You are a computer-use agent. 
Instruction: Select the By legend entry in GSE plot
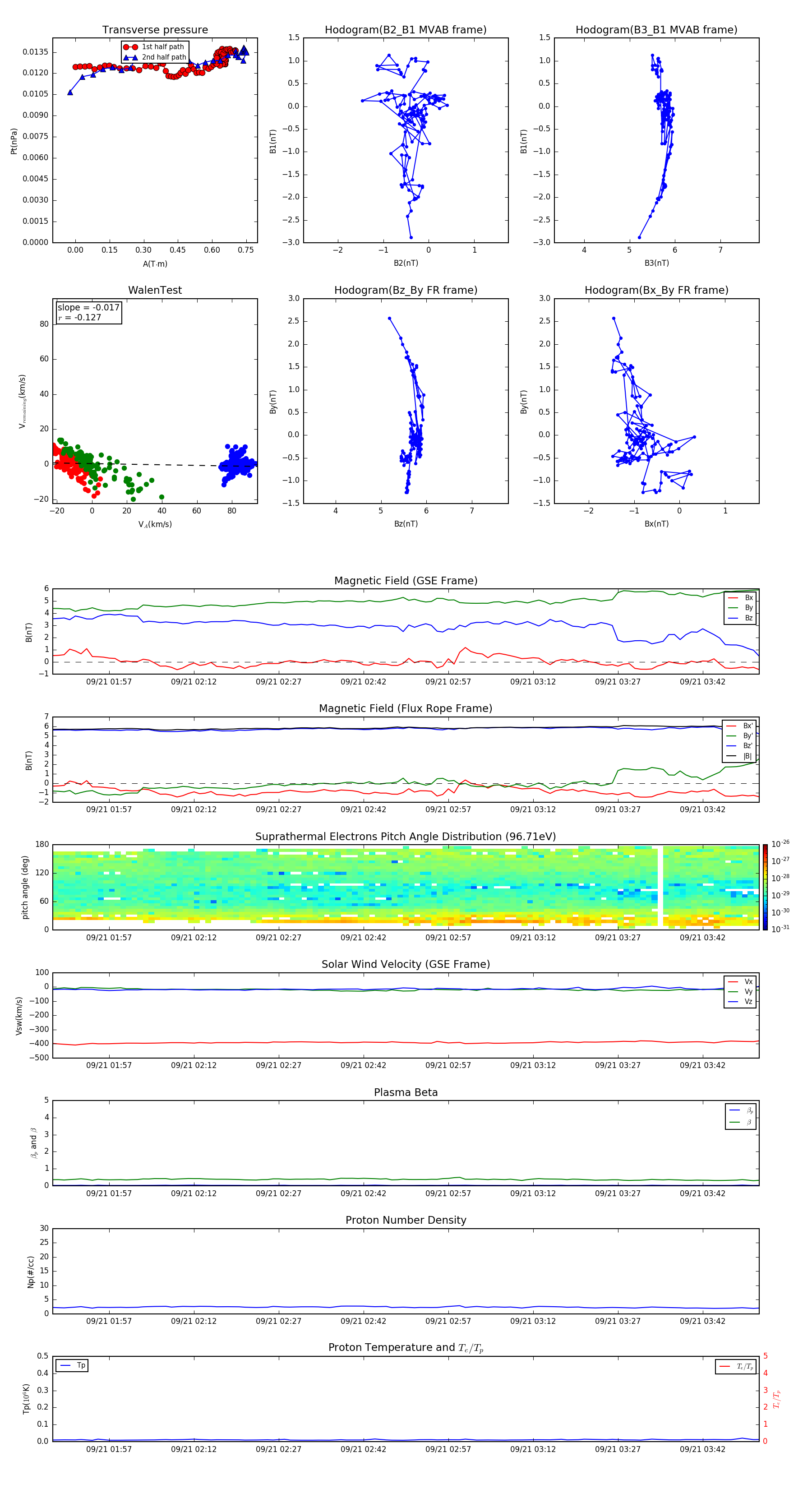click(x=740, y=608)
